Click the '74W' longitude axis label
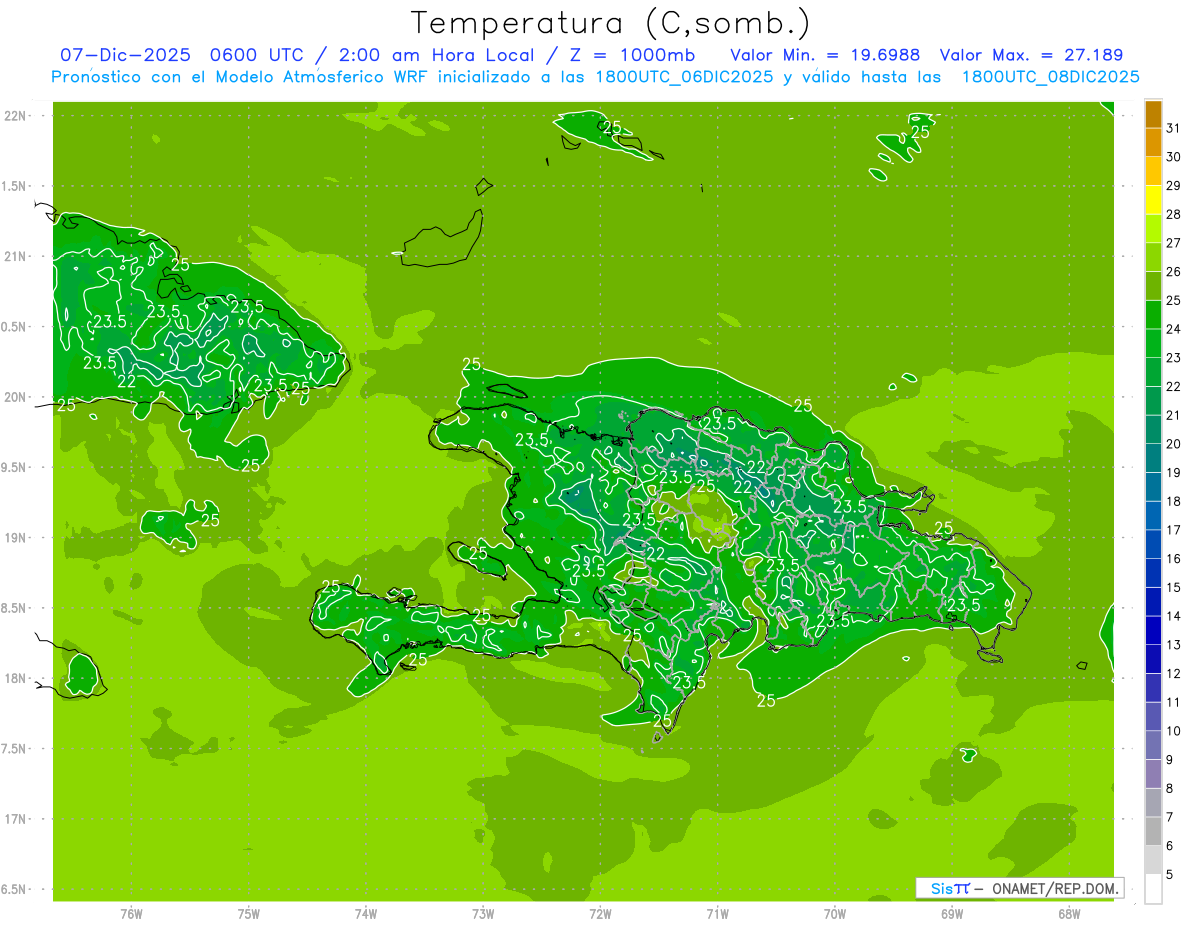This screenshot has width=1200, height=927. tap(366, 913)
